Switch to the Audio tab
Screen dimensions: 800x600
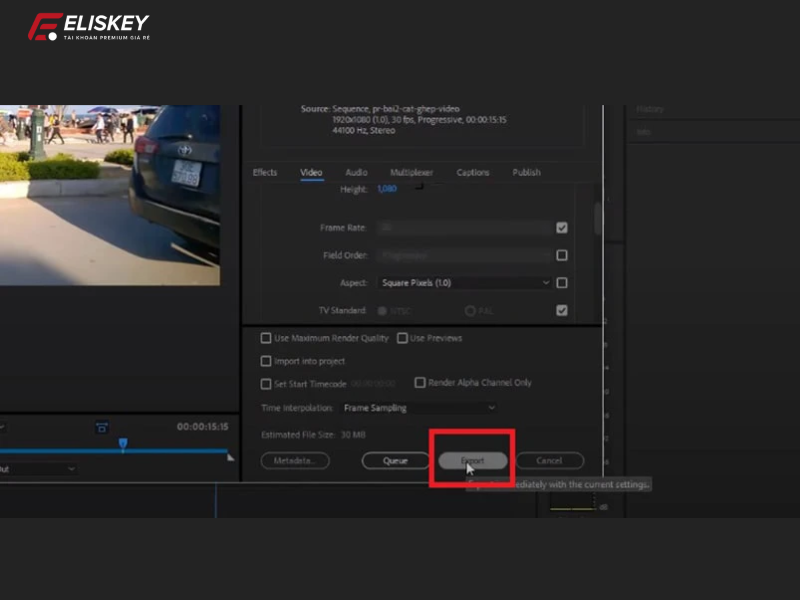[357, 172]
